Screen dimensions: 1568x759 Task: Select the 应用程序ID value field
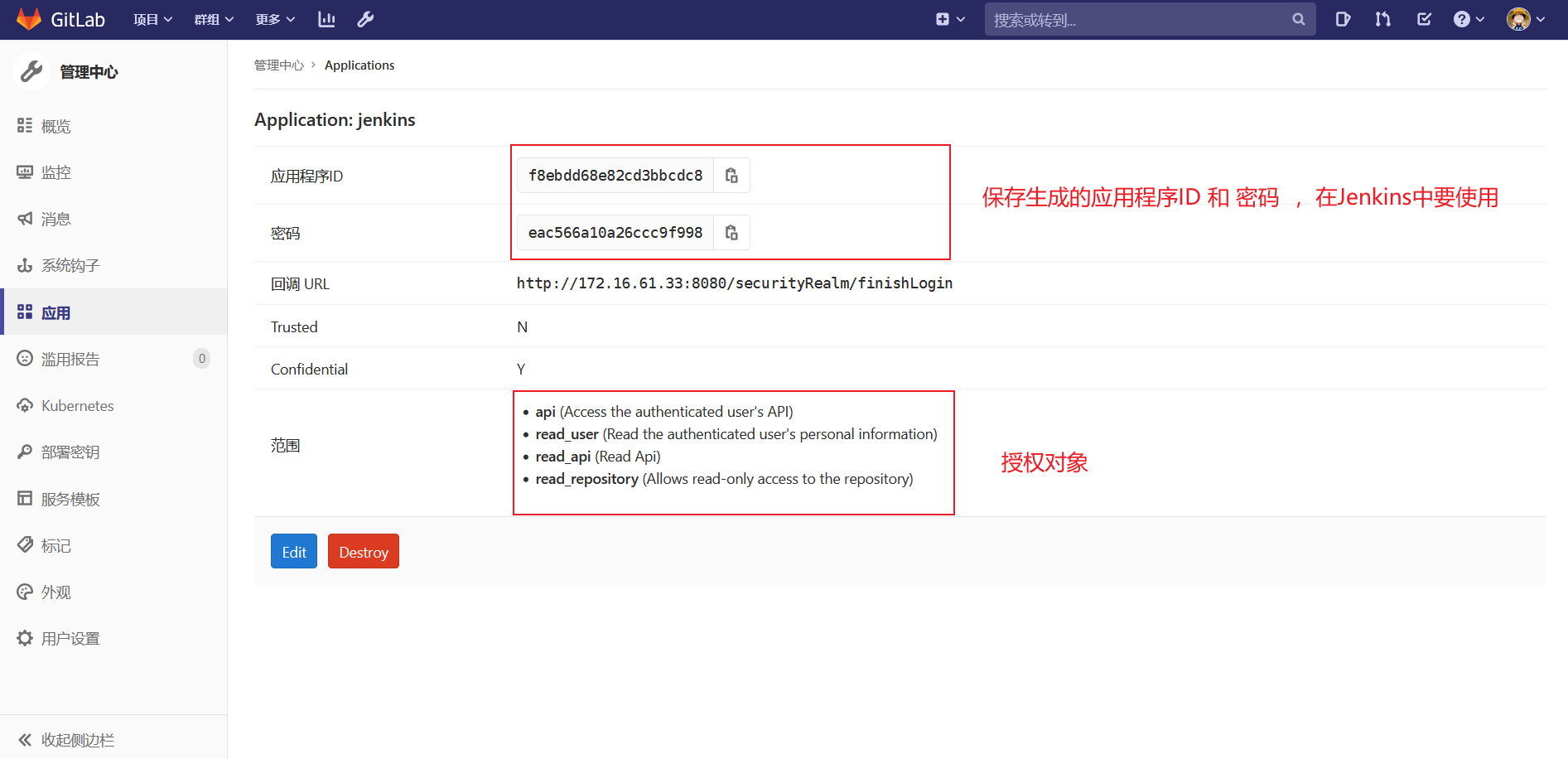click(615, 176)
